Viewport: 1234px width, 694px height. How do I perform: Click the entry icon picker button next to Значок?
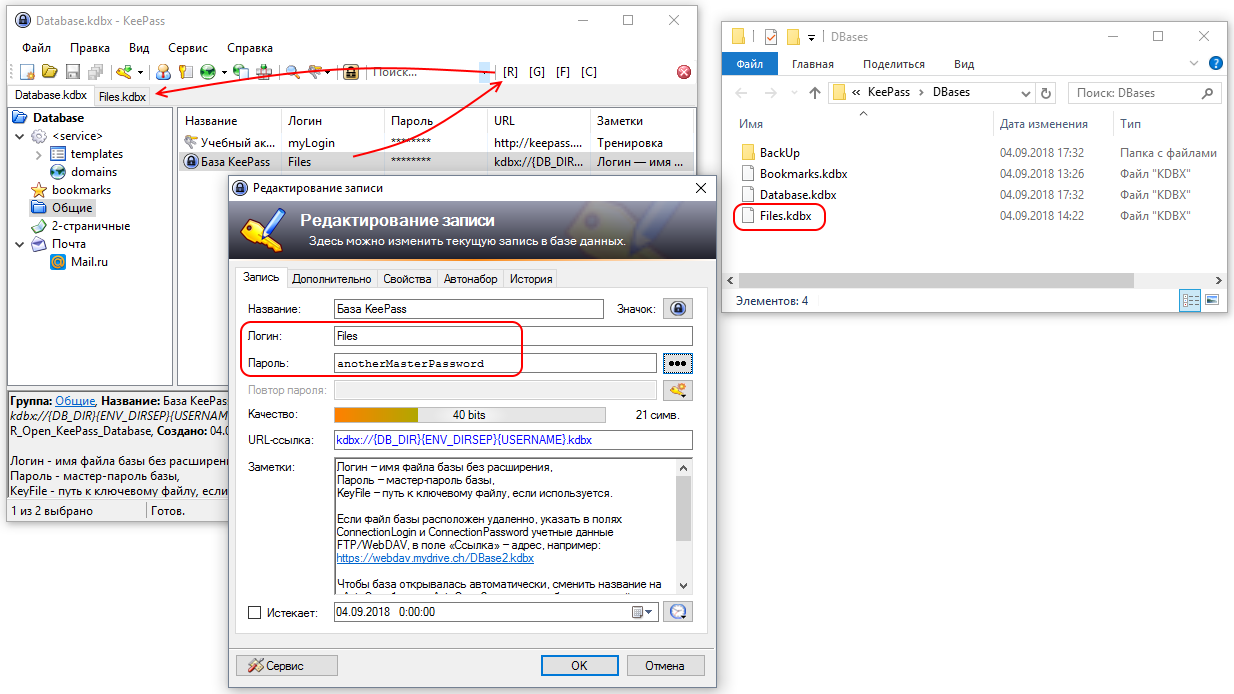tap(679, 309)
